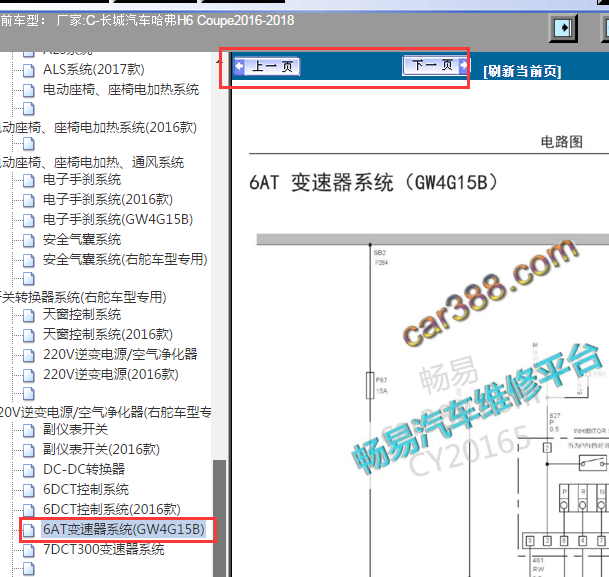Screen dimensions: 609x577
Task: Select 开关转换器系统(右舵车型专用) entry
Action: point(83,297)
